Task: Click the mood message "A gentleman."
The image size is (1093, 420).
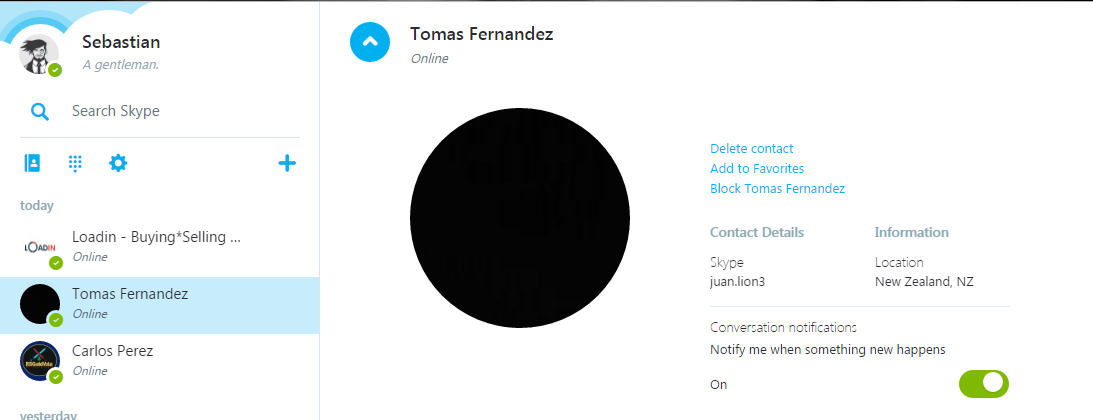Action: 121,65
